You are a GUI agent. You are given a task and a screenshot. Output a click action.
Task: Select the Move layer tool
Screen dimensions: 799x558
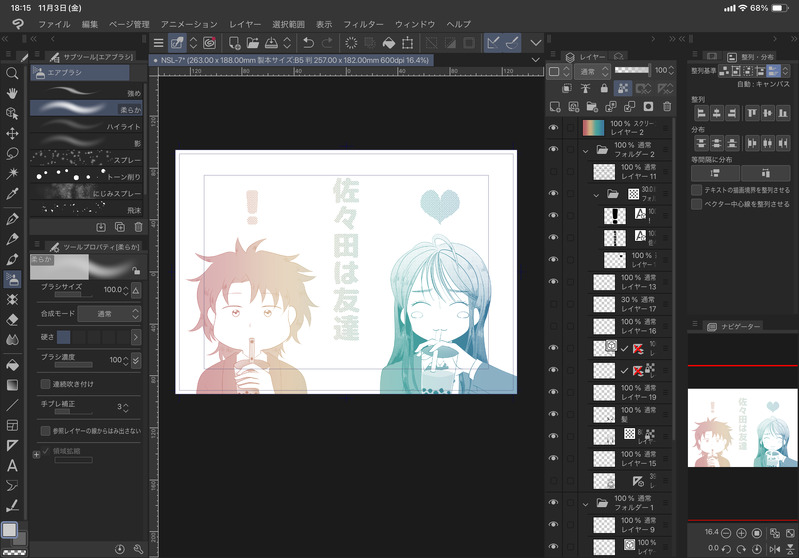point(12,134)
